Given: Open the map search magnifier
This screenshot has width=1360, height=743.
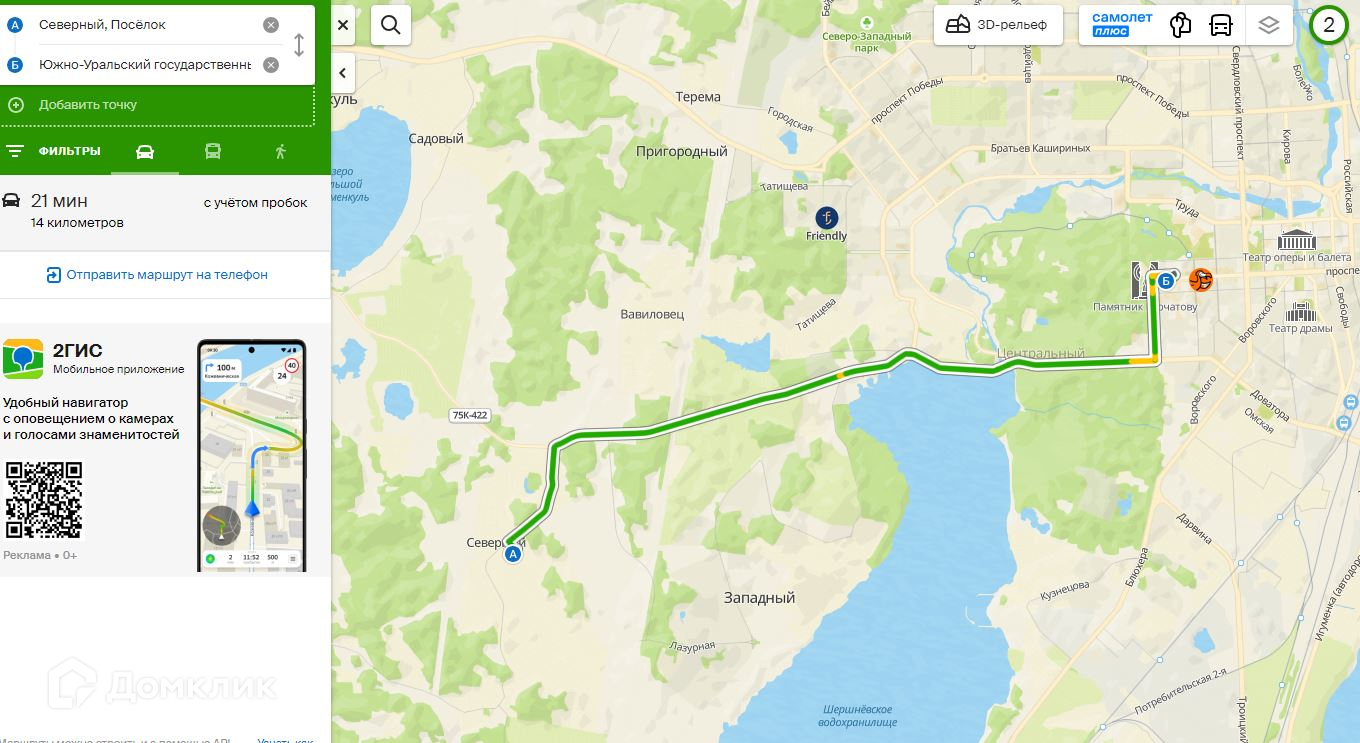Looking at the screenshot, I should coord(391,25).
